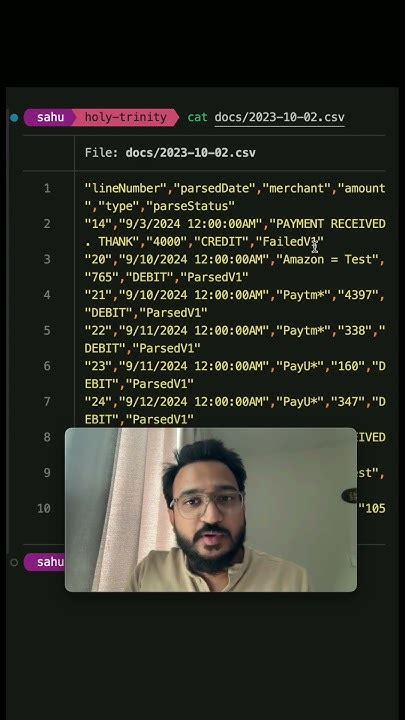Click the cat command text
Viewport: 405px width, 720px height.
197,118
